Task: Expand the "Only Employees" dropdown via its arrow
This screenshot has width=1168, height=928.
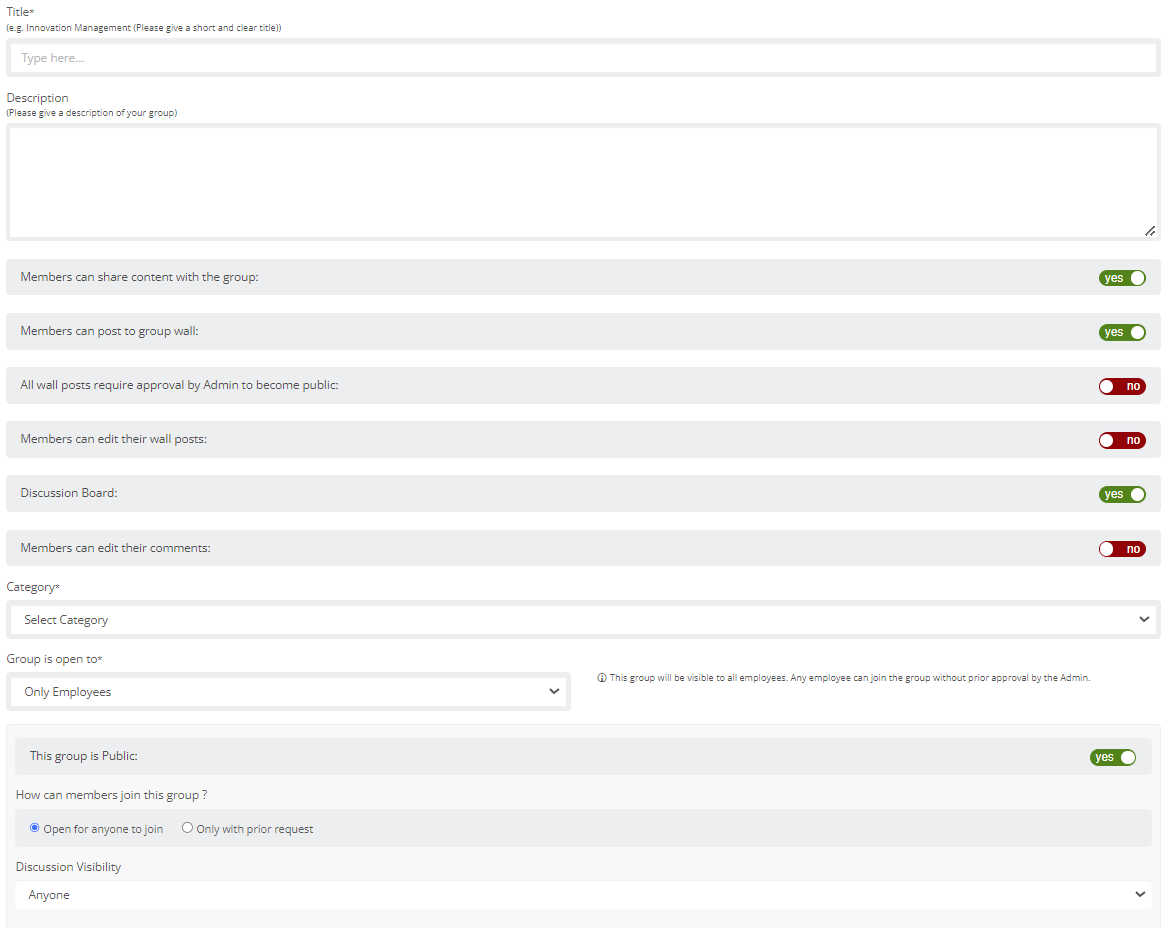Action: pyautogui.click(x=556, y=691)
